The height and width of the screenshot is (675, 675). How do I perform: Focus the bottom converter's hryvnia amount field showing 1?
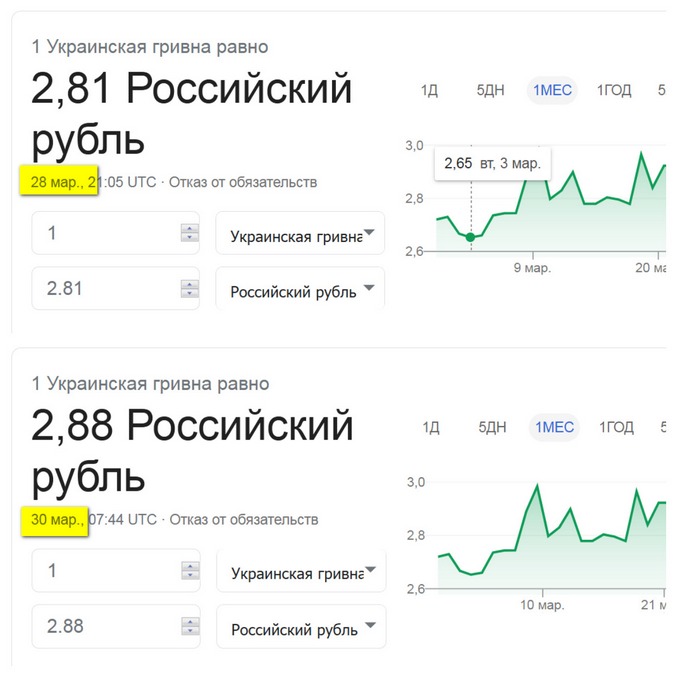[x=116, y=570]
